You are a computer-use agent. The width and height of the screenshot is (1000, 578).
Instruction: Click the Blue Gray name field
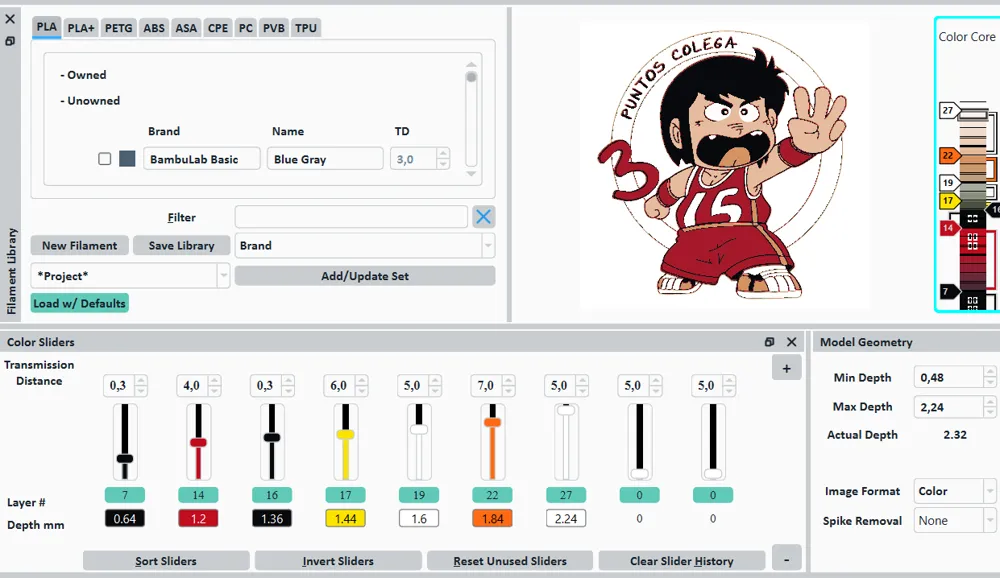point(325,159)
